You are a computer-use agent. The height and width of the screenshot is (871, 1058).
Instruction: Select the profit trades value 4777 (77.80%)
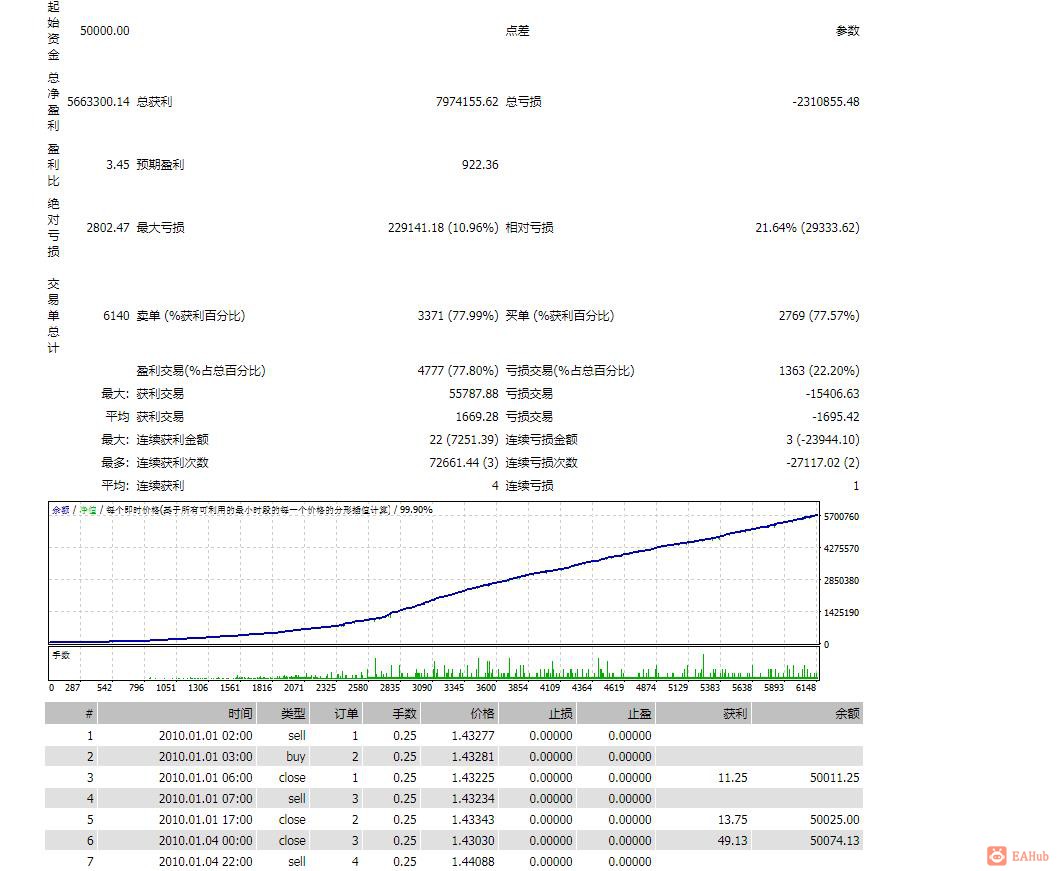pyautogui.click(x=457, y=371)
